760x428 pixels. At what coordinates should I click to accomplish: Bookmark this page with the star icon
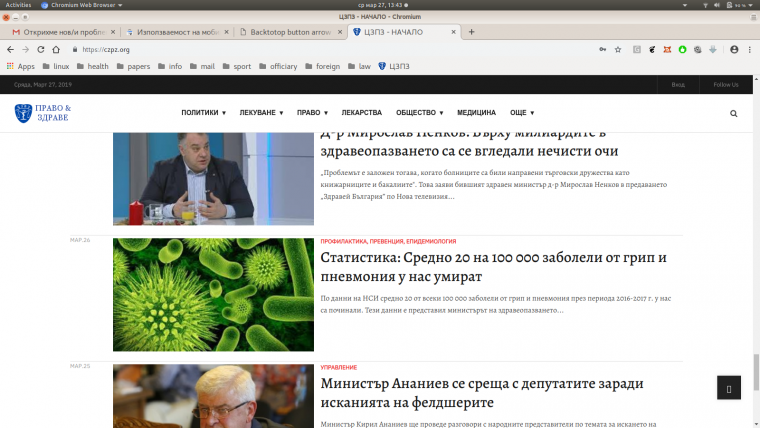[x=618, y=49]
